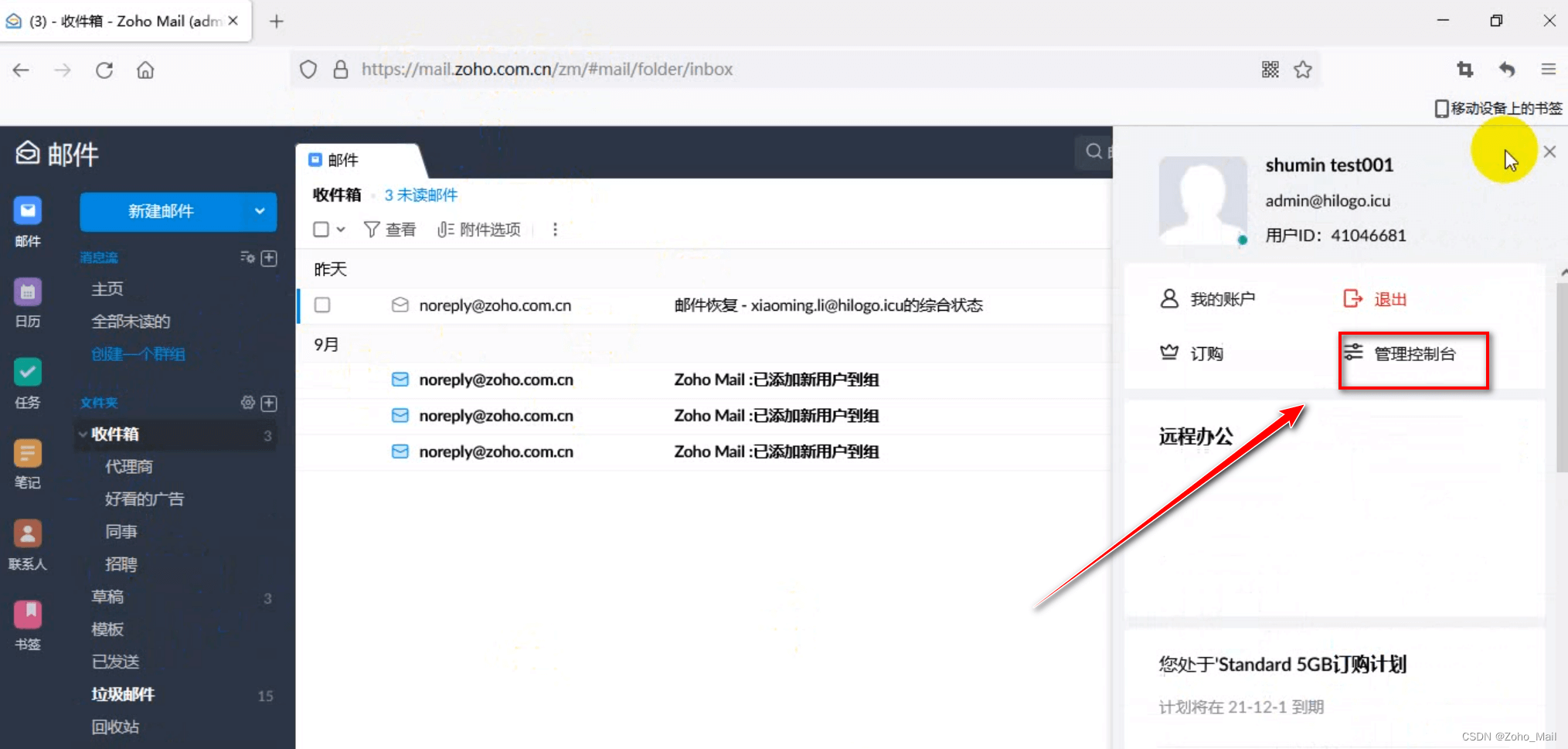
Task: Click the profile avatar picture
Action: [x=1203, y=200]
